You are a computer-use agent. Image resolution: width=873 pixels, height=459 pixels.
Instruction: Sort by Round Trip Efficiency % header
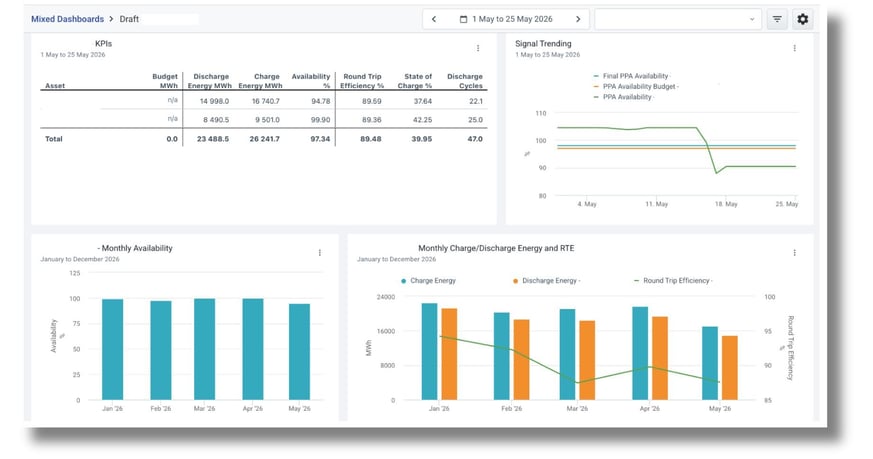pos(362,81)
